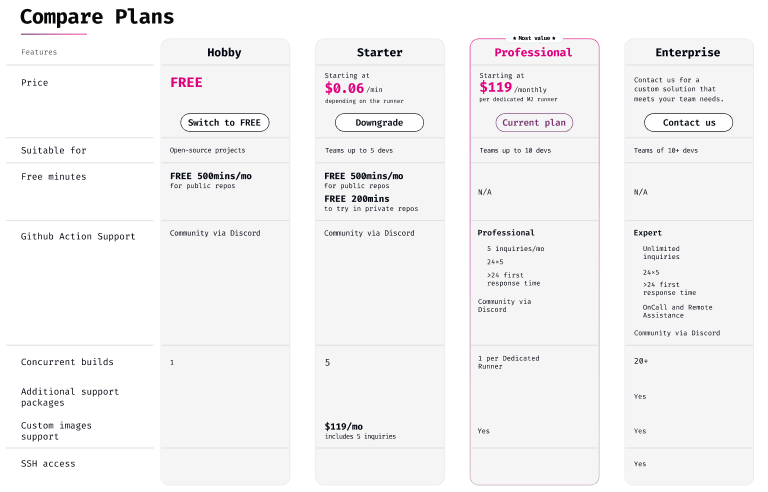The width and height of the screenshot is (768, 492).
Task: Click the $0.06 per min price
Action: (x=353, y=88)
